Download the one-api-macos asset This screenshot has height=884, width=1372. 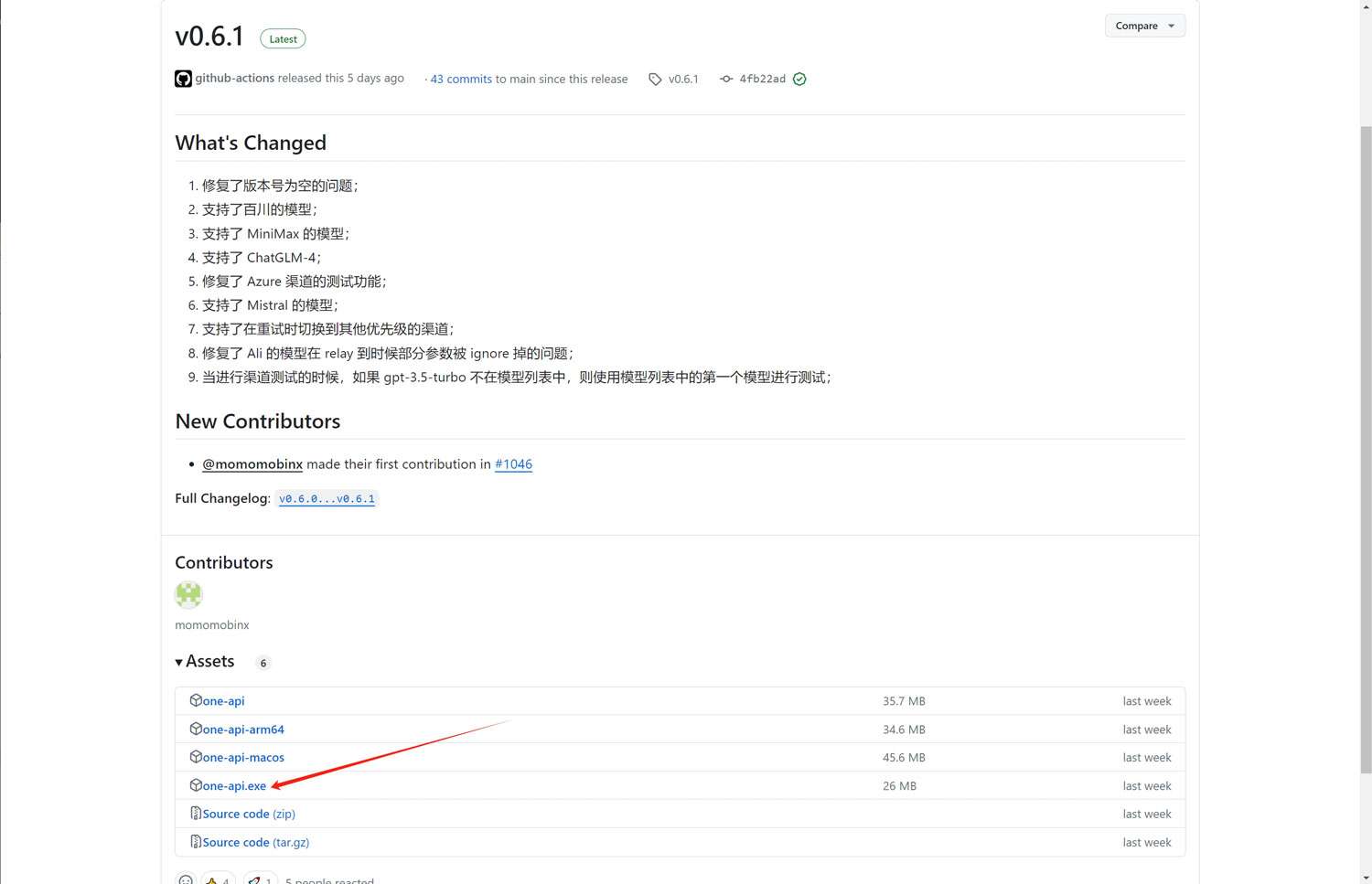pos(243,758)
